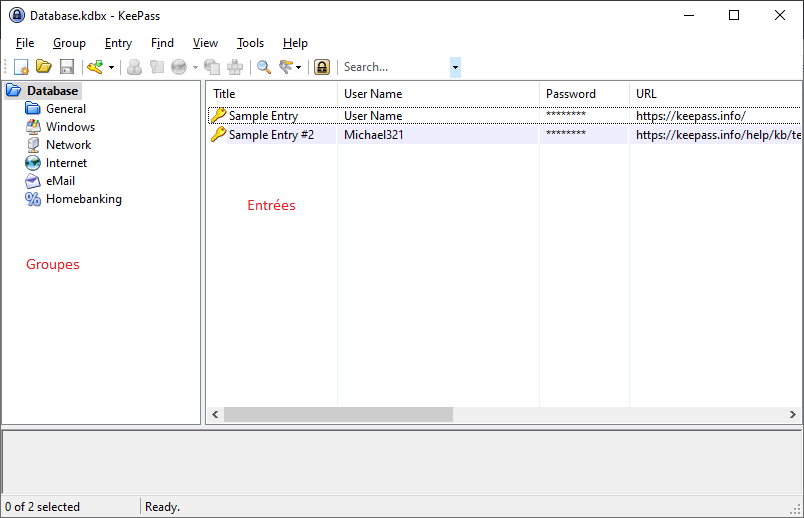
Task: Open the View menu
Action: (205, 43)
